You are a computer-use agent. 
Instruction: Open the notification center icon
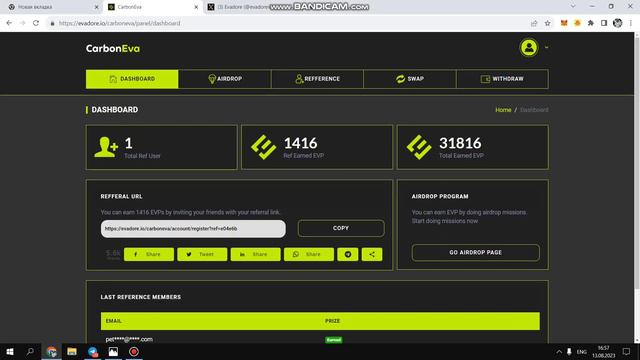(626, 351)
